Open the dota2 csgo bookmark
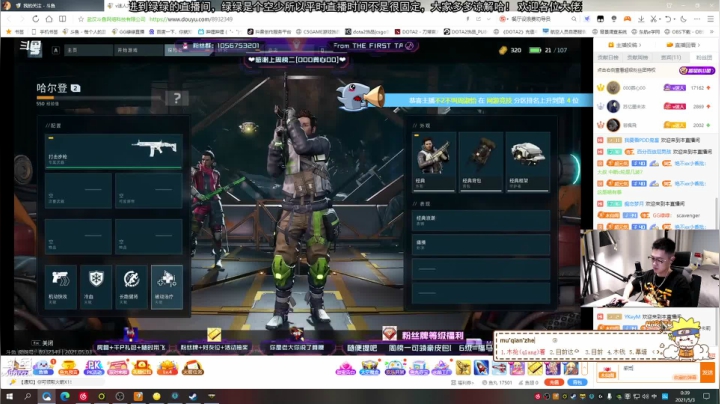The width and height of the screenshot is (720, 404). (x=366, y=32)
